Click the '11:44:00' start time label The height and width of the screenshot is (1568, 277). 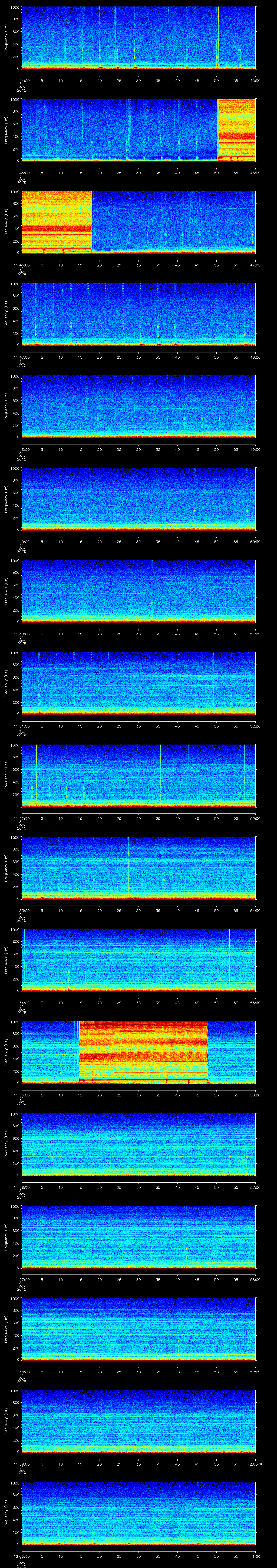pos(21,80)
